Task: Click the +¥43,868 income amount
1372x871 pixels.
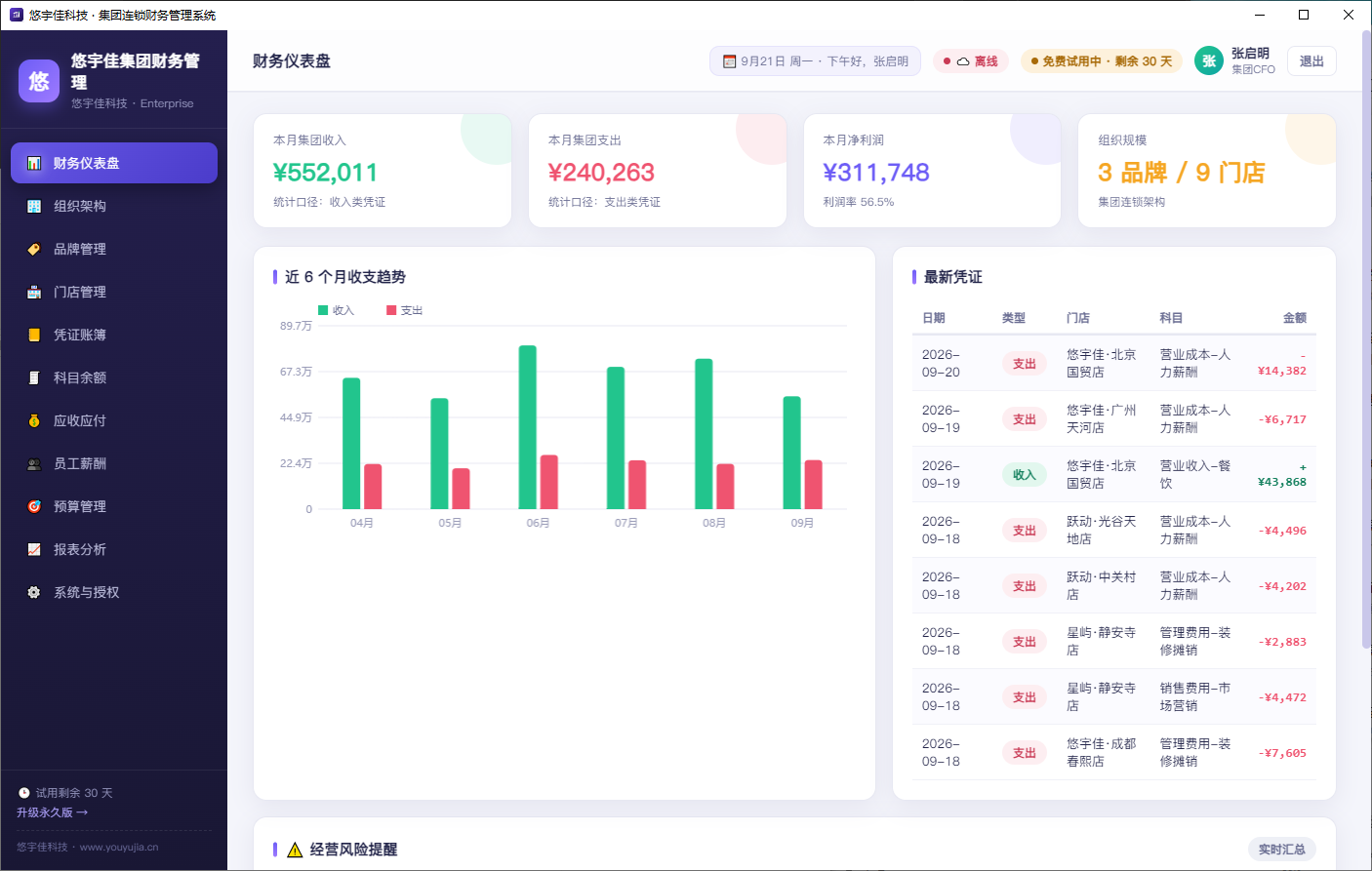Action: pos(1282,475)
